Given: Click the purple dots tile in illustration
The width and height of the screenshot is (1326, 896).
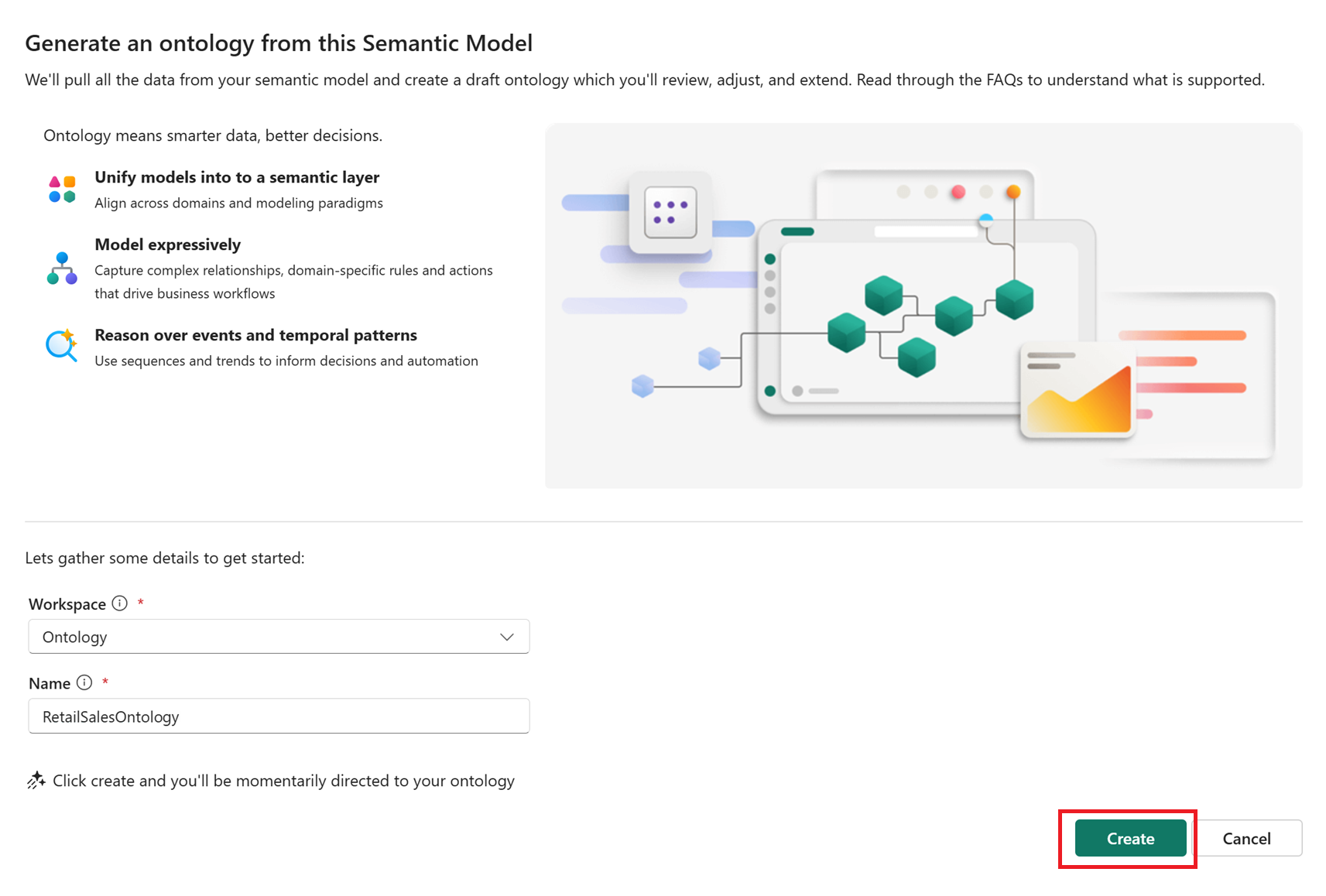Looking at the screenshot, I should [x=670, y=212].
